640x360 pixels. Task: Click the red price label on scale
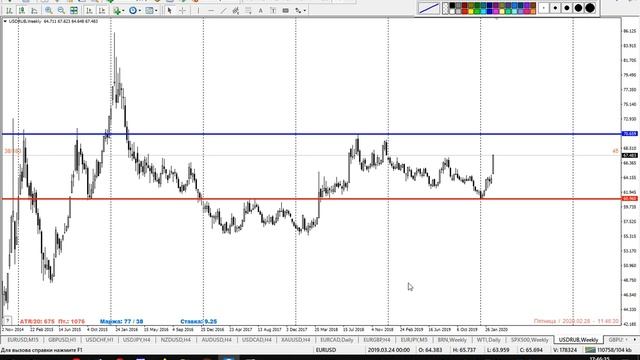pyautogui.click(x=629, y=199)
